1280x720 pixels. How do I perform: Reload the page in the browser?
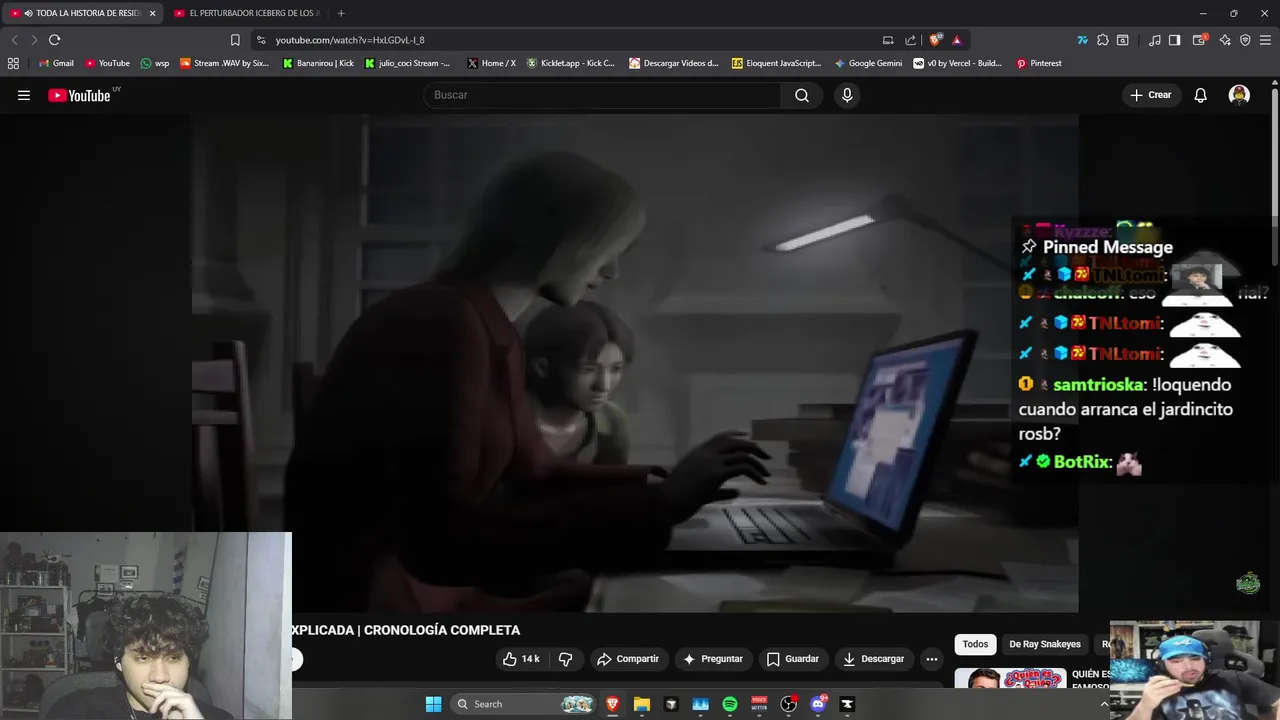[54, 40]
